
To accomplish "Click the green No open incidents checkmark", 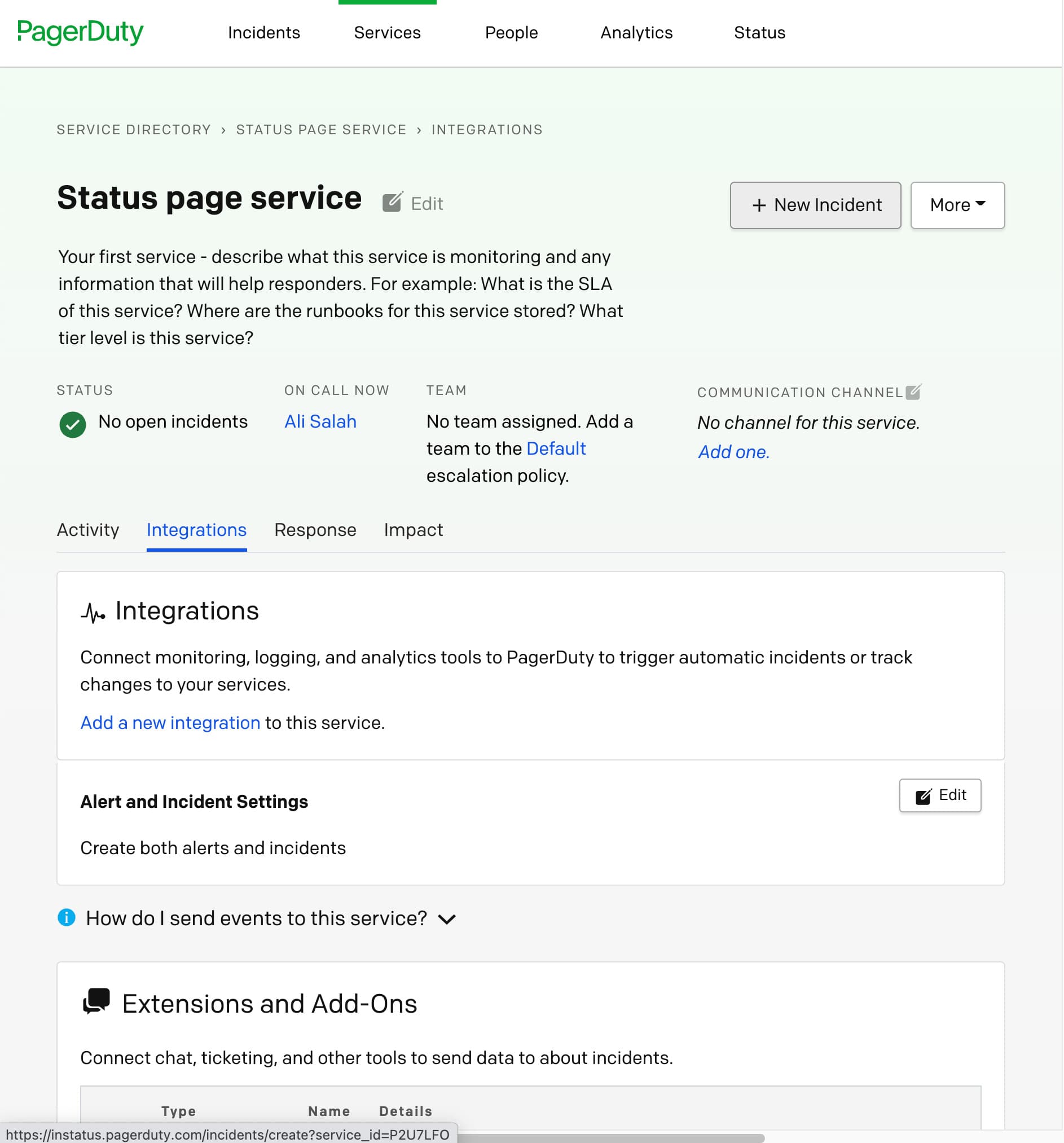I will point(72,425).
